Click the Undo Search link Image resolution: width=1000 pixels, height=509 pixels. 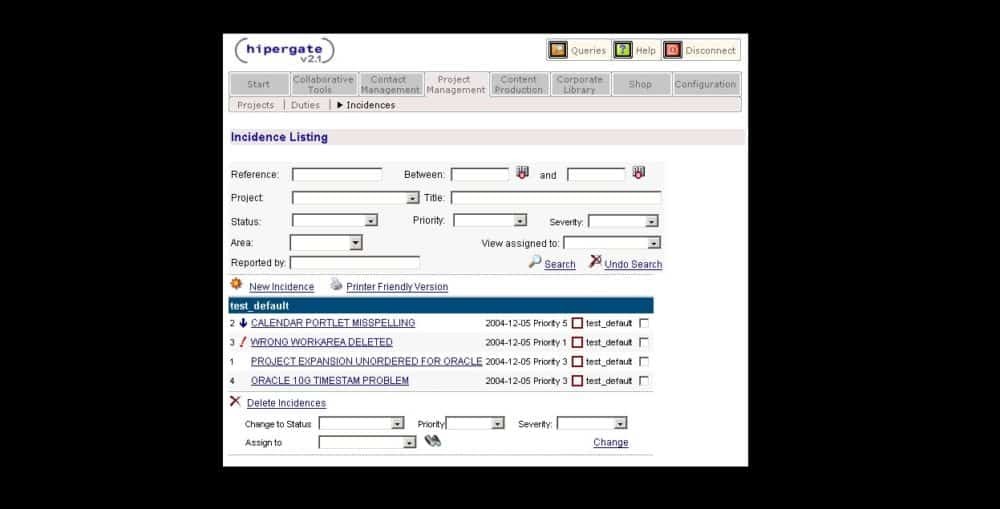pos(633,264)
